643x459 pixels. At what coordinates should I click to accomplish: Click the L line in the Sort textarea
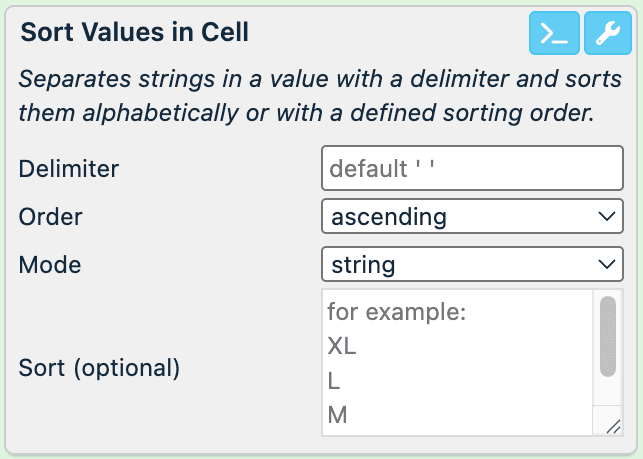point(334,381)
